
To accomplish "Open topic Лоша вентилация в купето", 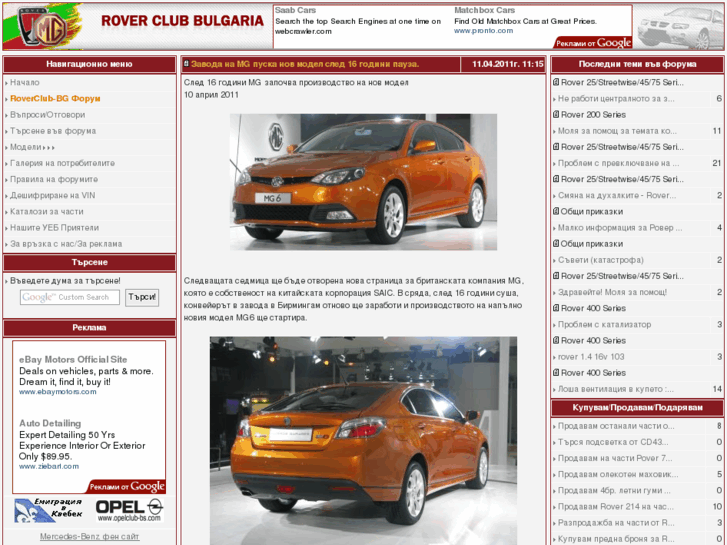I will click(616, 389).
